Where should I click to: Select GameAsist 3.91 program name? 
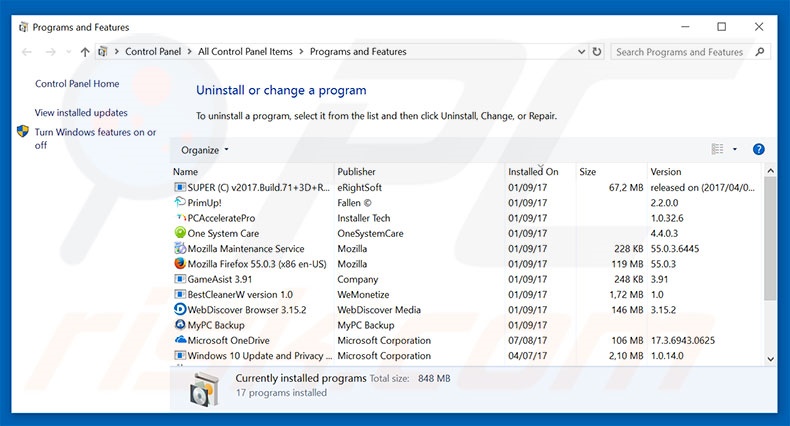tap(220, 279)
